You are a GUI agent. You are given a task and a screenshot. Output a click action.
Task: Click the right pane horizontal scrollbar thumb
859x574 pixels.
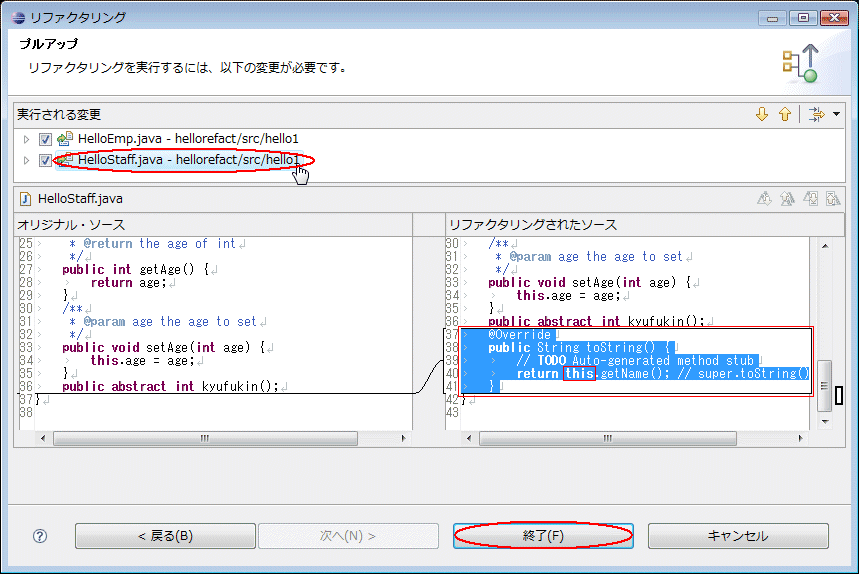click(608, 438)
